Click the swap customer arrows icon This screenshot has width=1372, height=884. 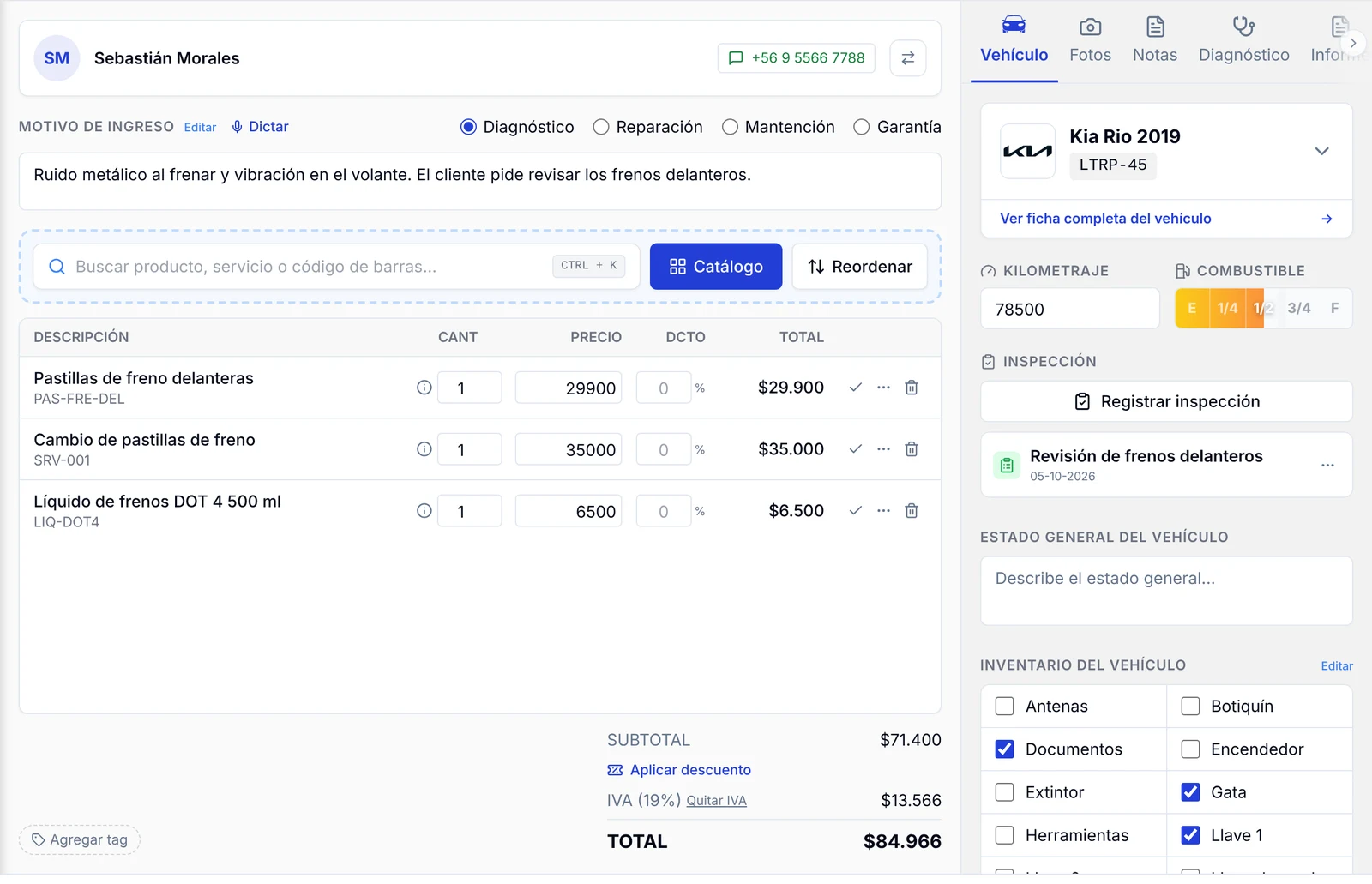click(907, 58)
